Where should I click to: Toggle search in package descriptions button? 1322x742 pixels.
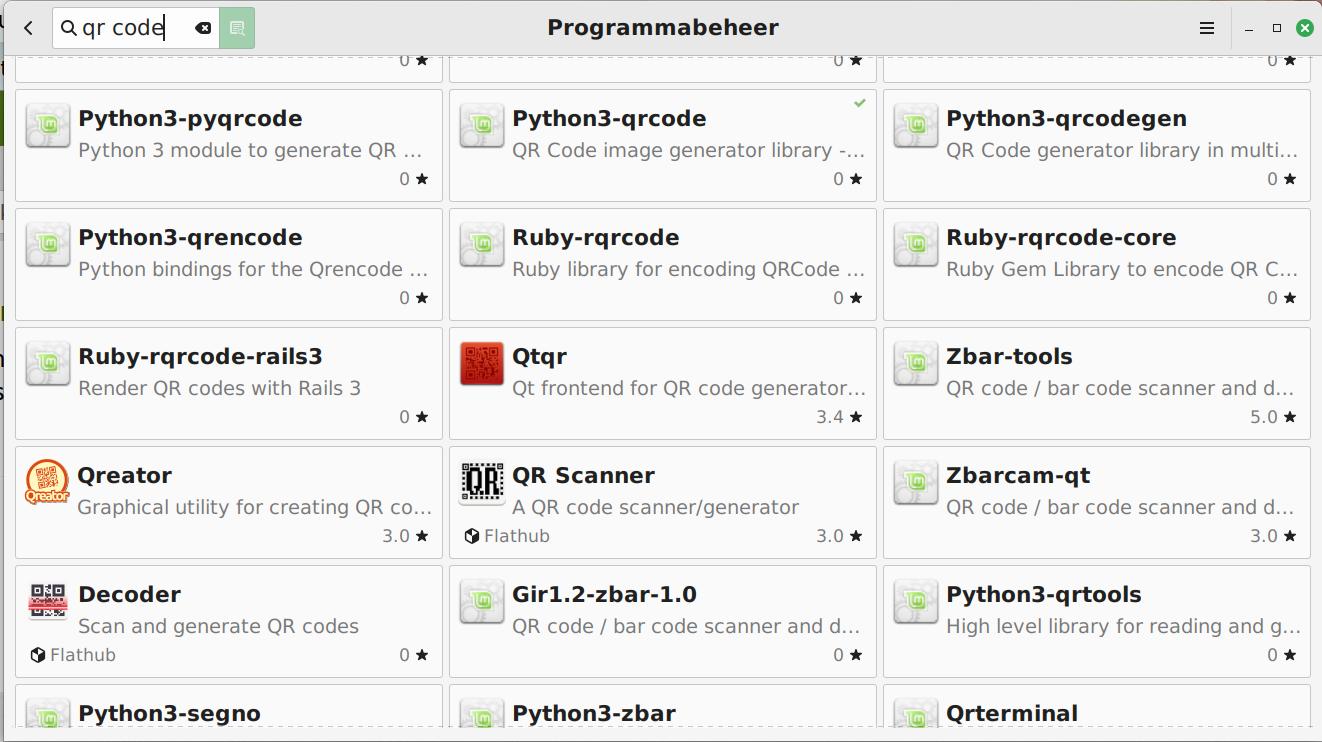[x=237, y=28]
